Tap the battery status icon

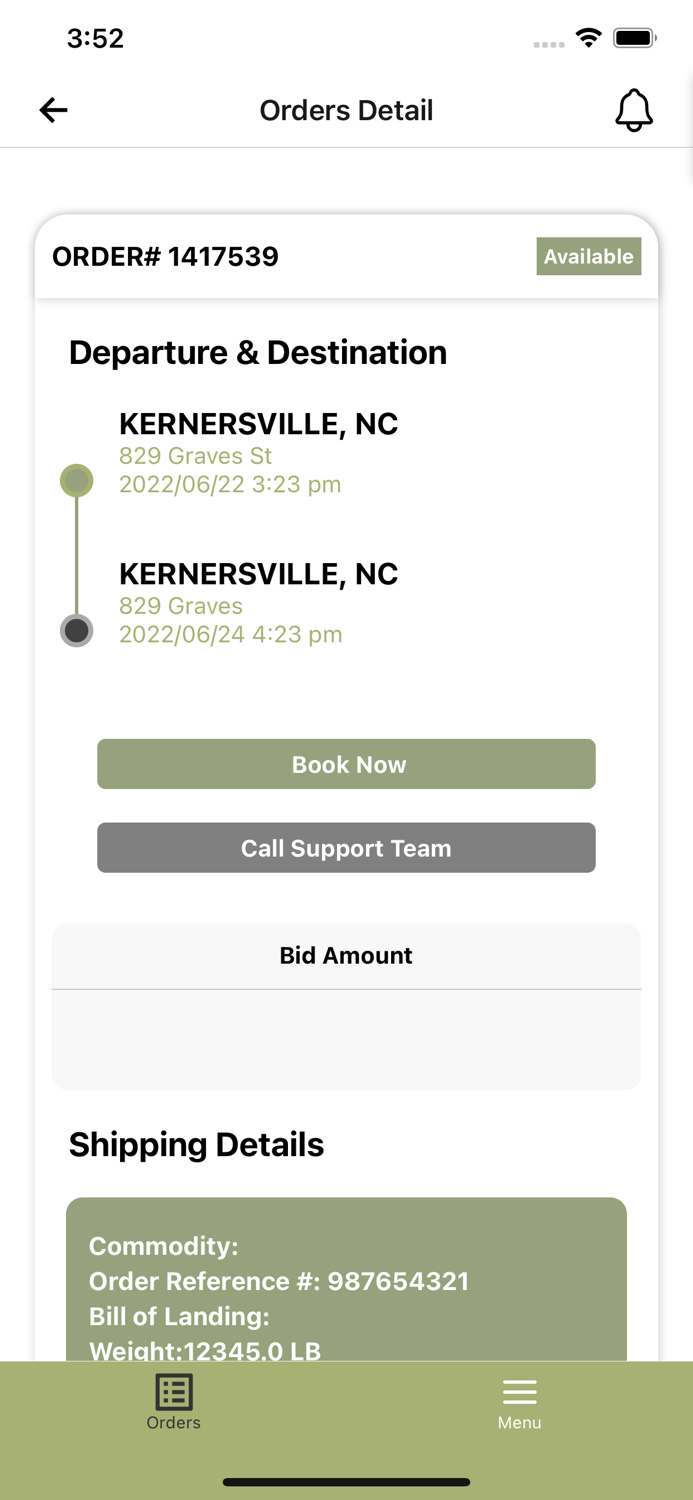pyautogui.click(x=634, y=39)
